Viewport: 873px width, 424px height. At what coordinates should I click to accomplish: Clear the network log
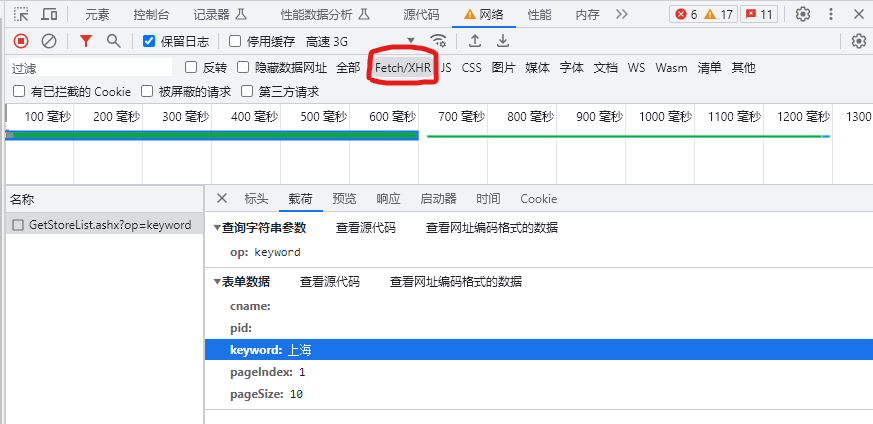click(50, 41)
